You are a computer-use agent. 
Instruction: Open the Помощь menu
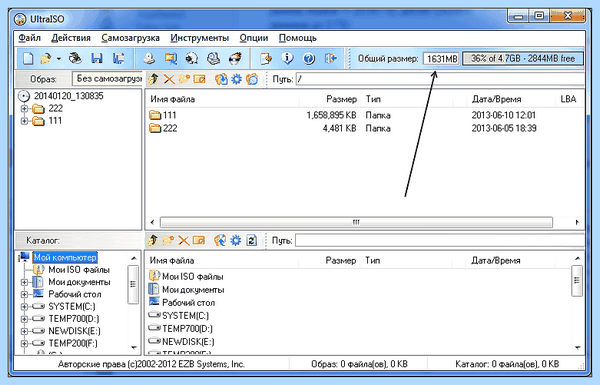[x=298, y=38]
